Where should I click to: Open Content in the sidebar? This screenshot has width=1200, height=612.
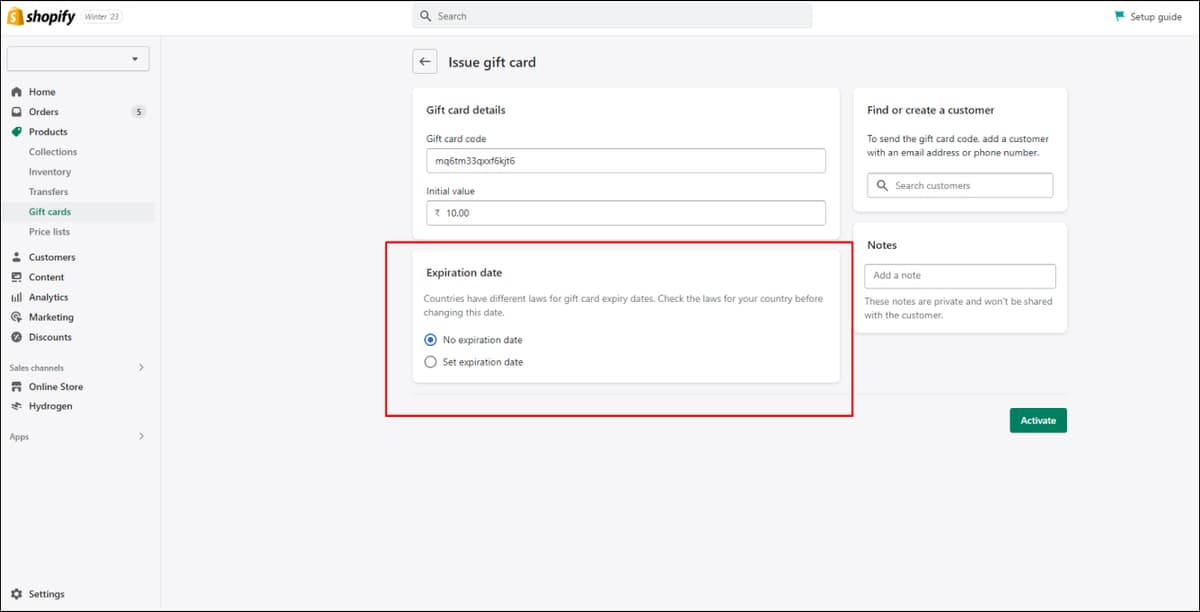pos(46,277)
